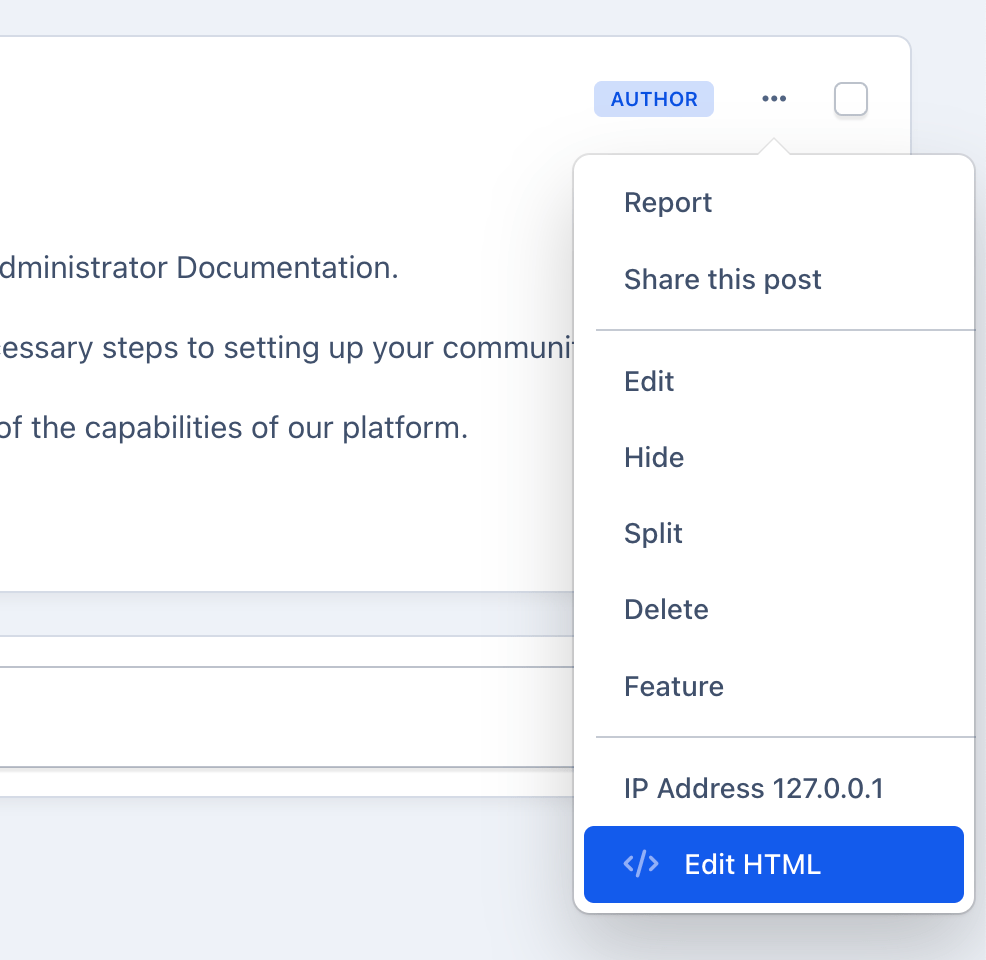Viewport: 986px width, 960px height.
Task: Tick the post selection checkbox
Action: [850, 99]
